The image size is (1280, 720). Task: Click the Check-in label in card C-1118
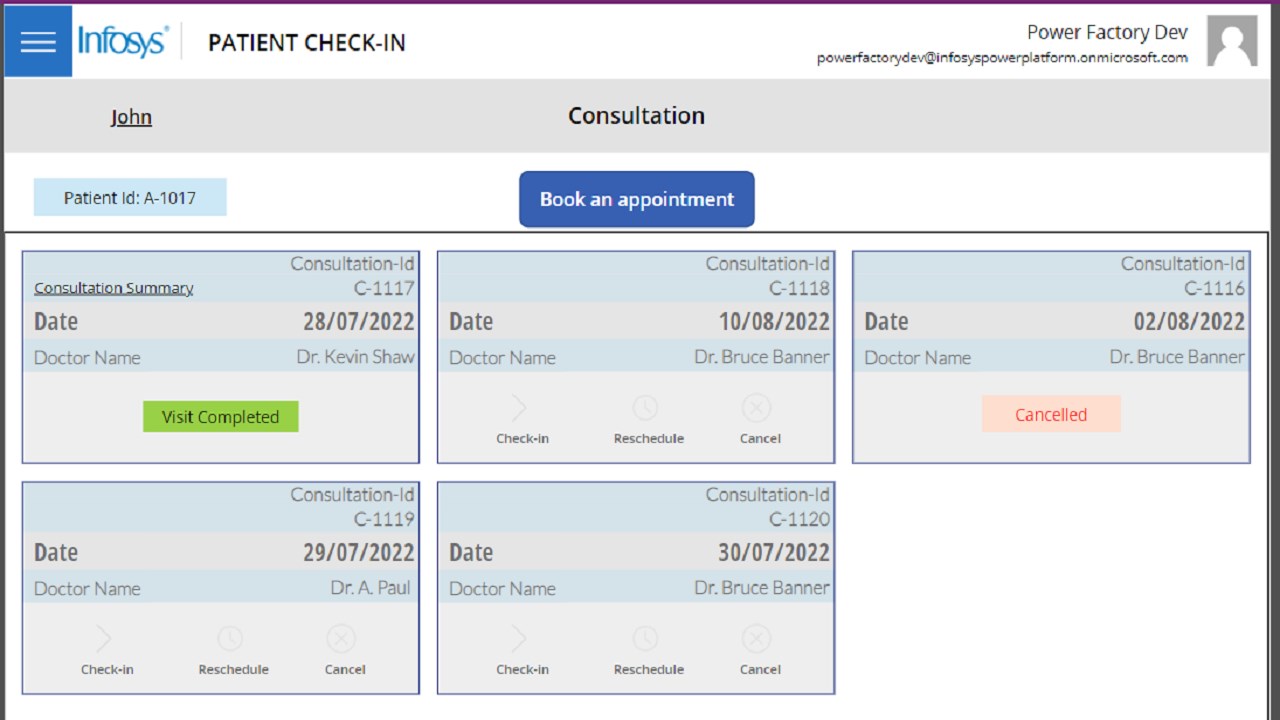(522, 439)
